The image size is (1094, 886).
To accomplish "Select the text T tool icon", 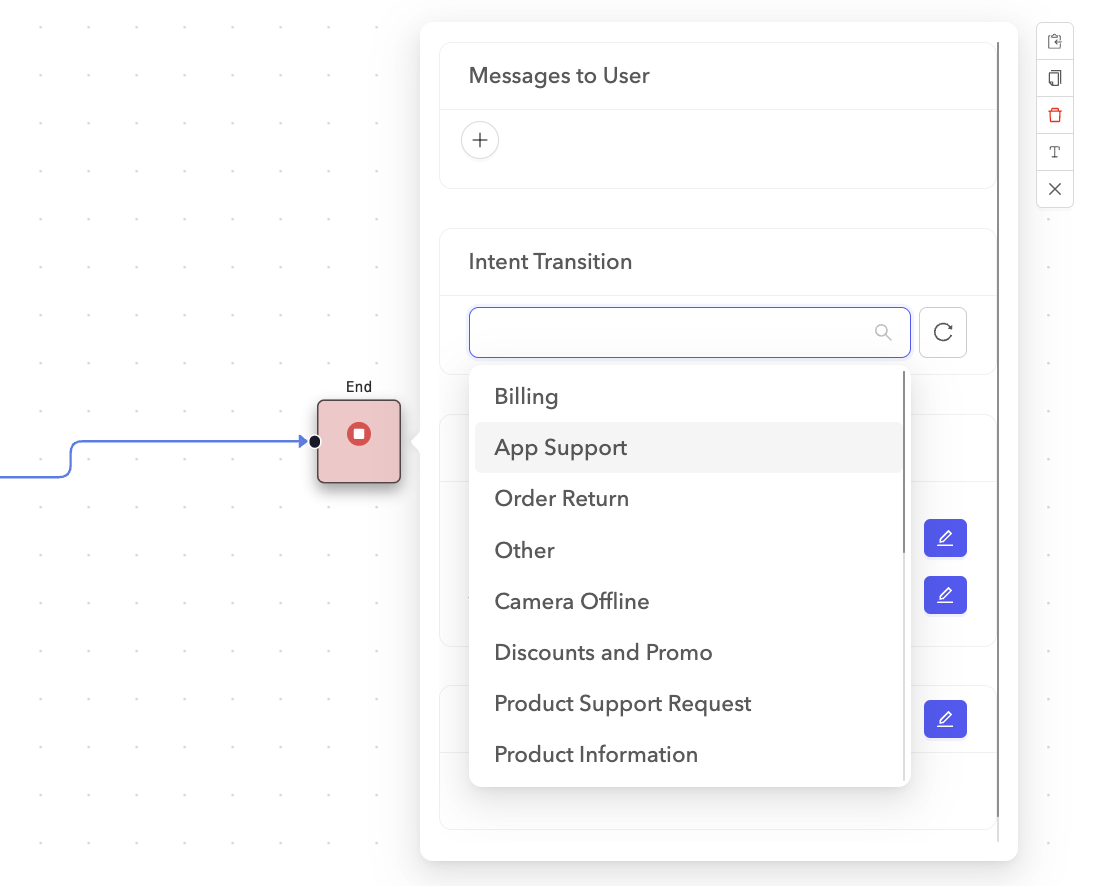I will 1054,152.
